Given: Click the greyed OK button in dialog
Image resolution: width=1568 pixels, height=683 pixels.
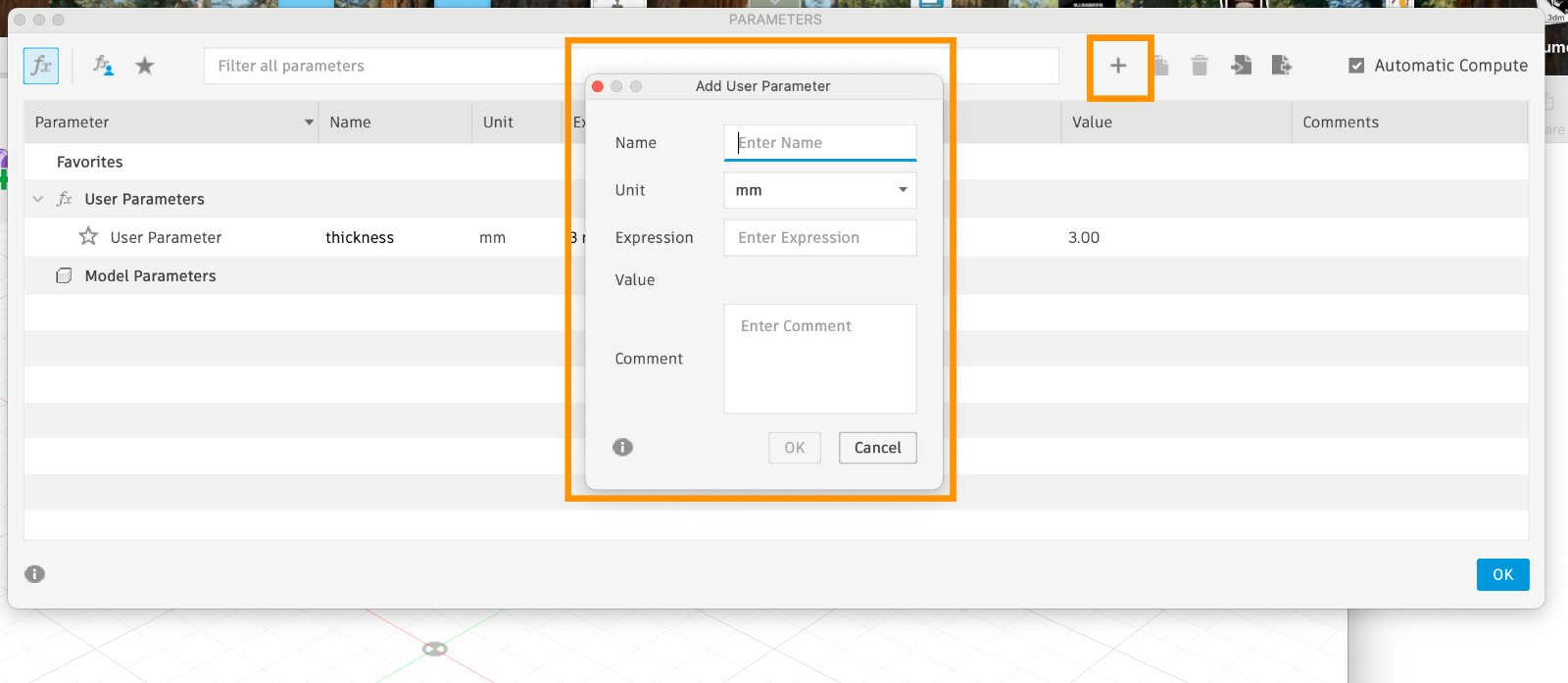Looking at the screenshot, I should tap(795, 448).
